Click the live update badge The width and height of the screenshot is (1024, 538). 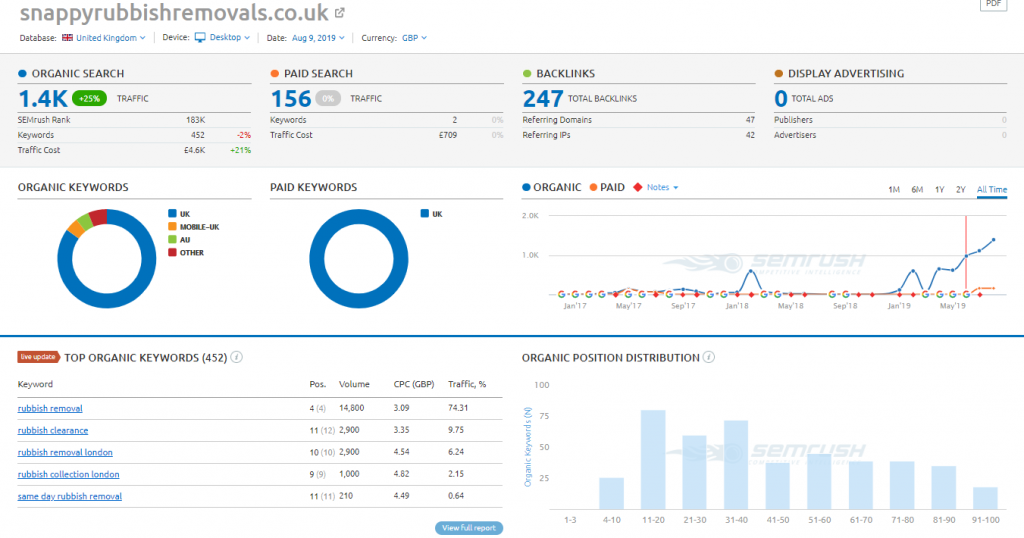pyautogui.click(x=39, y=357)
